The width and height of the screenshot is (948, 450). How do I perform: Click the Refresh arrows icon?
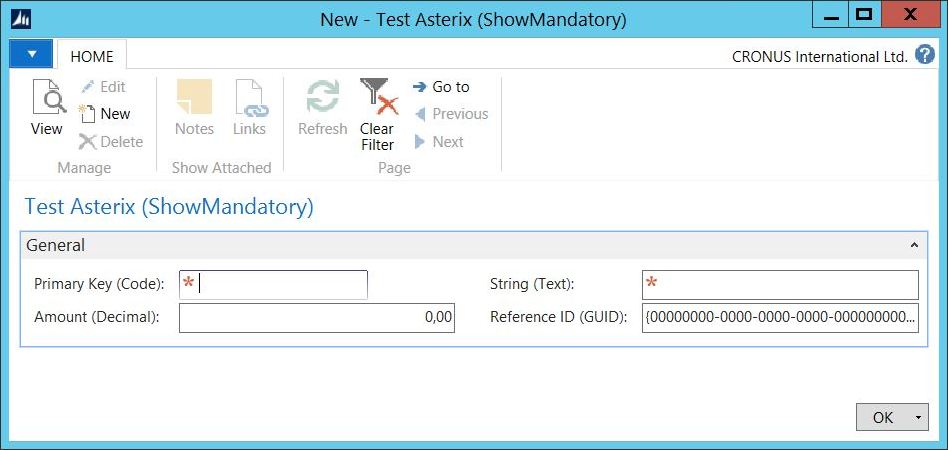click(x=322, y=96)
